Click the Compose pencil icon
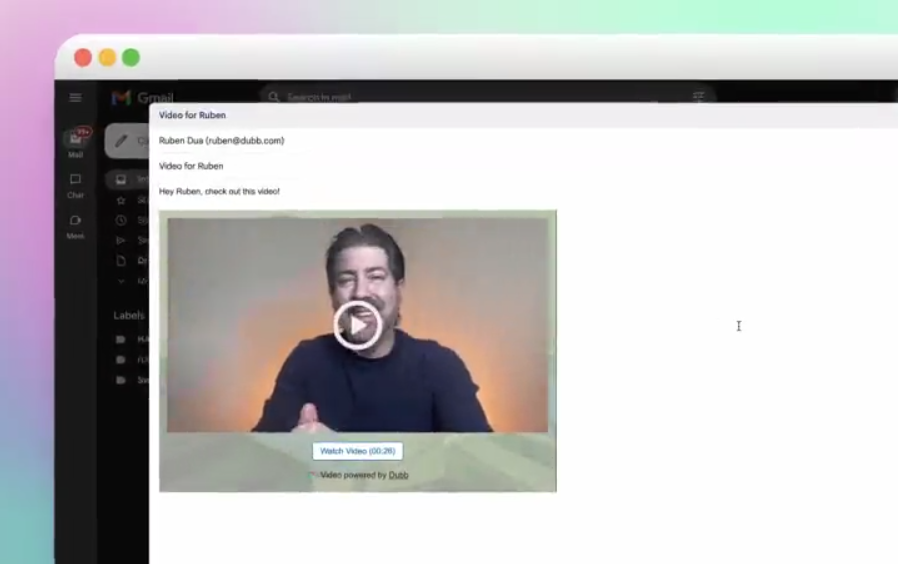The width and height of the screenshot is (900, 564). 122,141
